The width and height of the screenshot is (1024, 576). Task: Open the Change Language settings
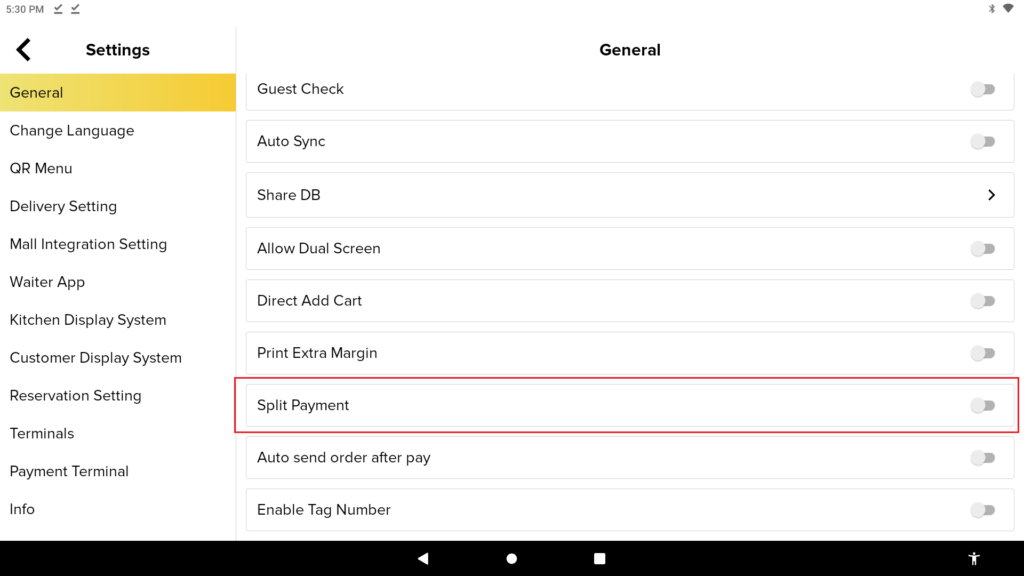[x=72, y=131]
